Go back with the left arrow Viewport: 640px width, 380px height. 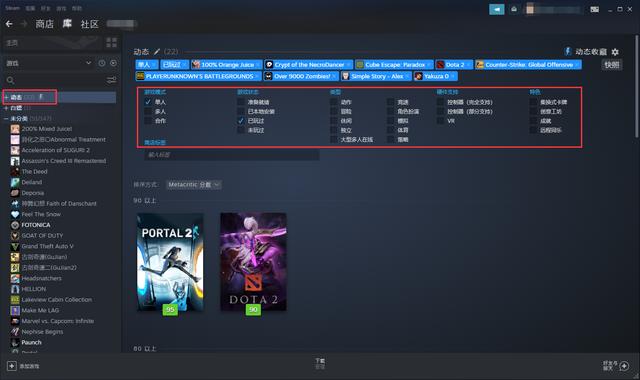pyautogui.click(x=9, y=24)
